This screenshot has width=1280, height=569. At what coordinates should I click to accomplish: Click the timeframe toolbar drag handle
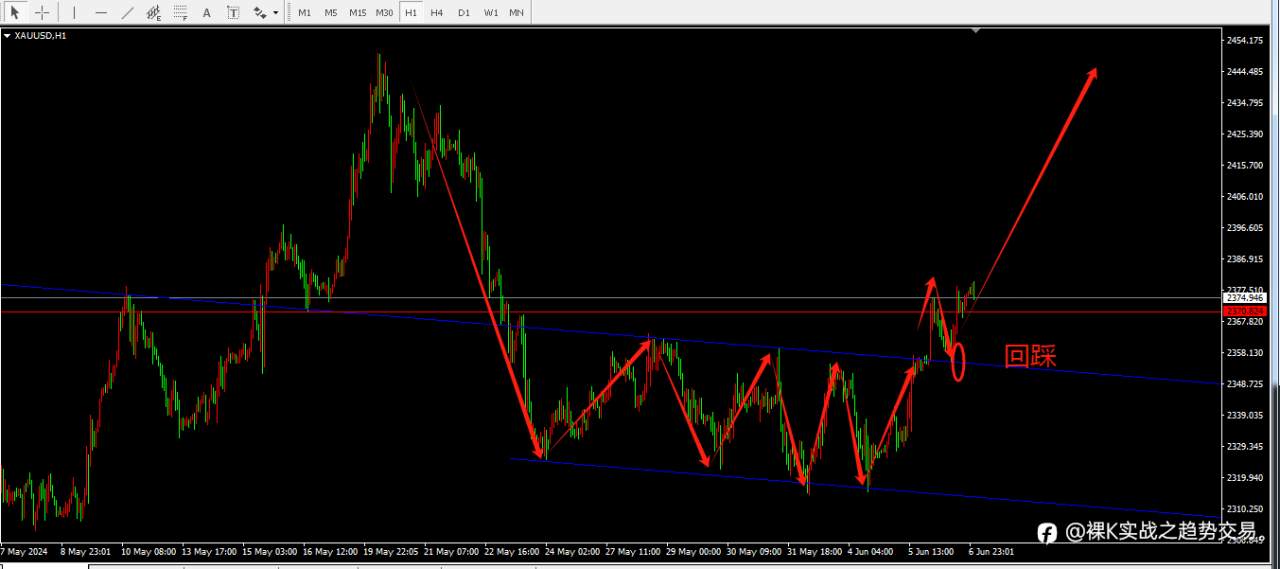pyautogui.click(x=289, y=13)
